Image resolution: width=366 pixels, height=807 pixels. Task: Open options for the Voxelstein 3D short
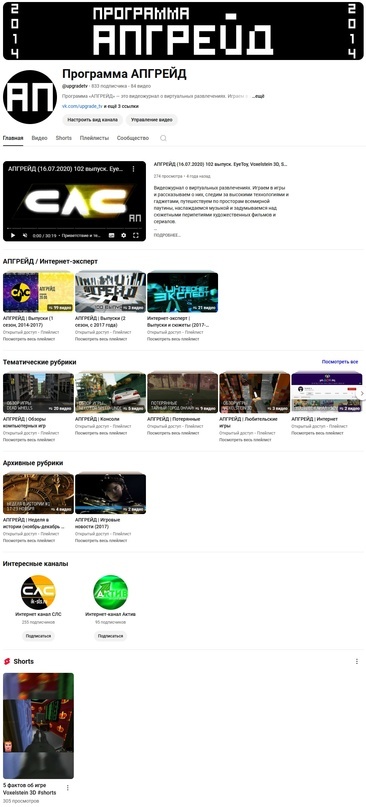67,787
